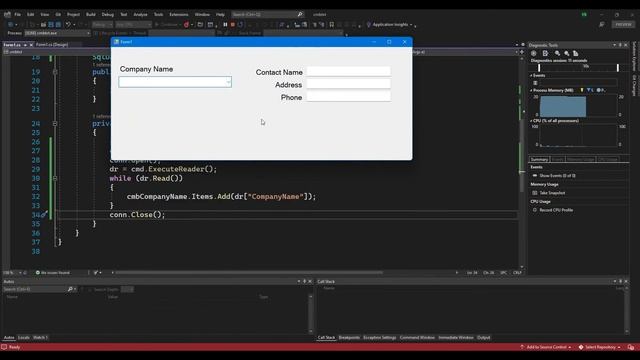Open the Build menu
640x360 pixels.
click(91, 14)
